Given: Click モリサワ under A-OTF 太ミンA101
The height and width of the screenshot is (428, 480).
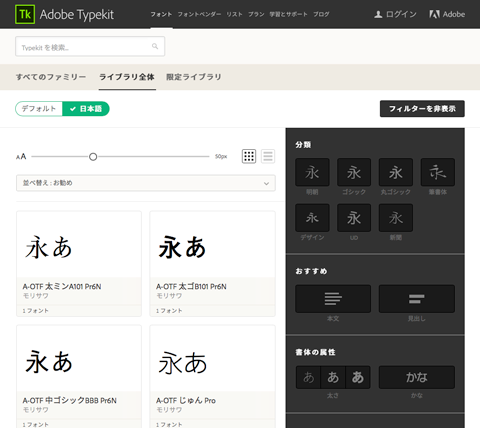Looking at the screenshot, I should tap(35, 296).
